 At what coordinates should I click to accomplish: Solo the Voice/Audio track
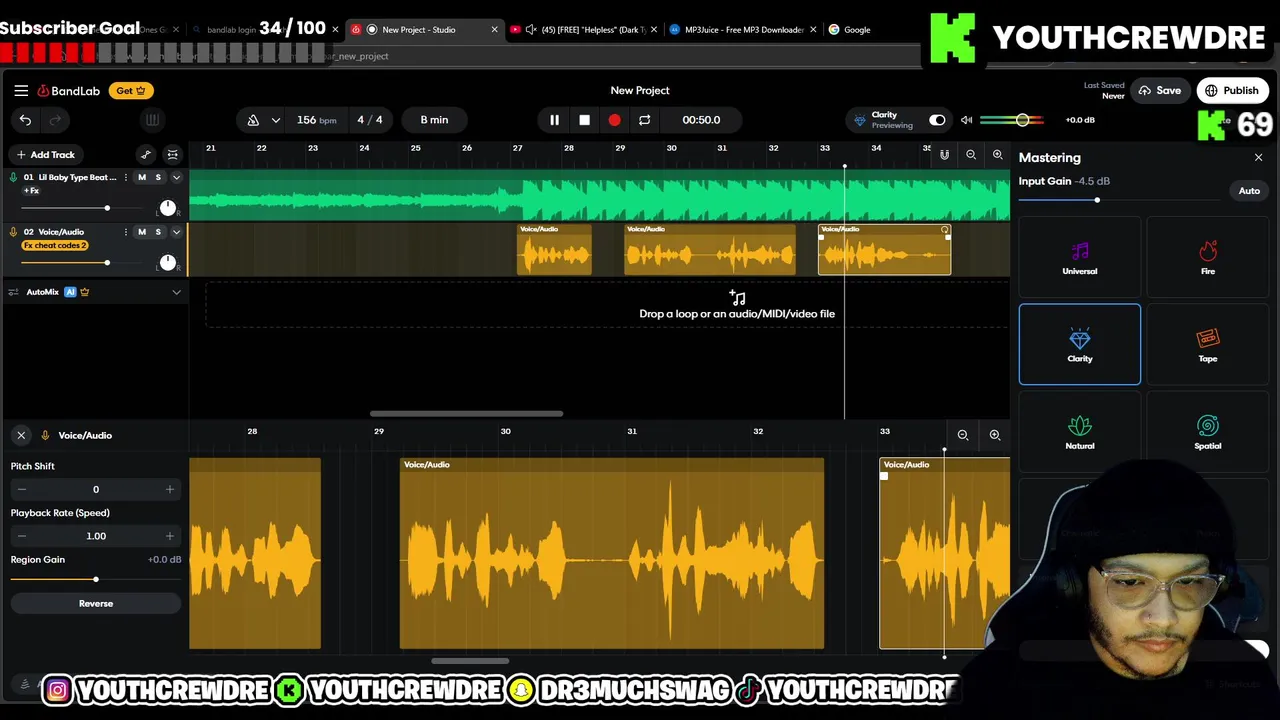(157, 232)
